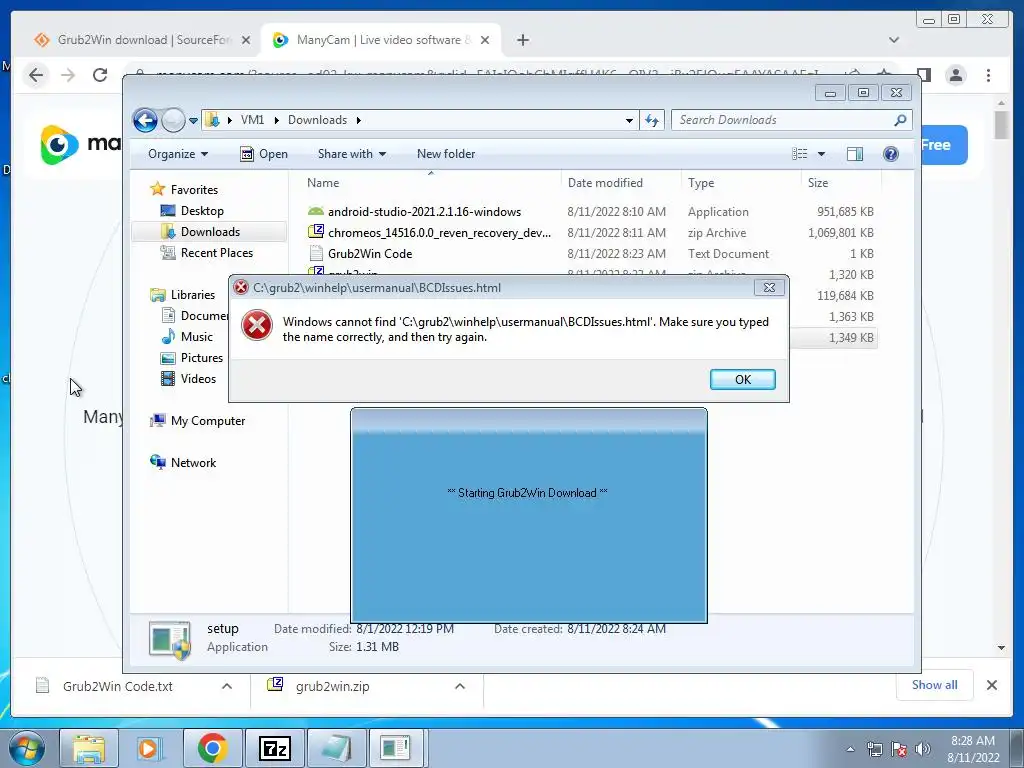This screenshot has height=768, width=1024.
Task: Click Explorer forward navigation button
Action: point(173,120)
